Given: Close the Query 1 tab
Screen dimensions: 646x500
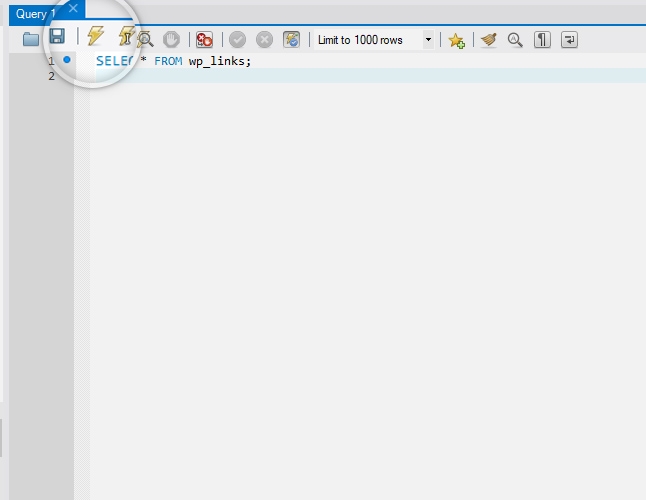Looking at the screenshot, I should click(73, 8).
